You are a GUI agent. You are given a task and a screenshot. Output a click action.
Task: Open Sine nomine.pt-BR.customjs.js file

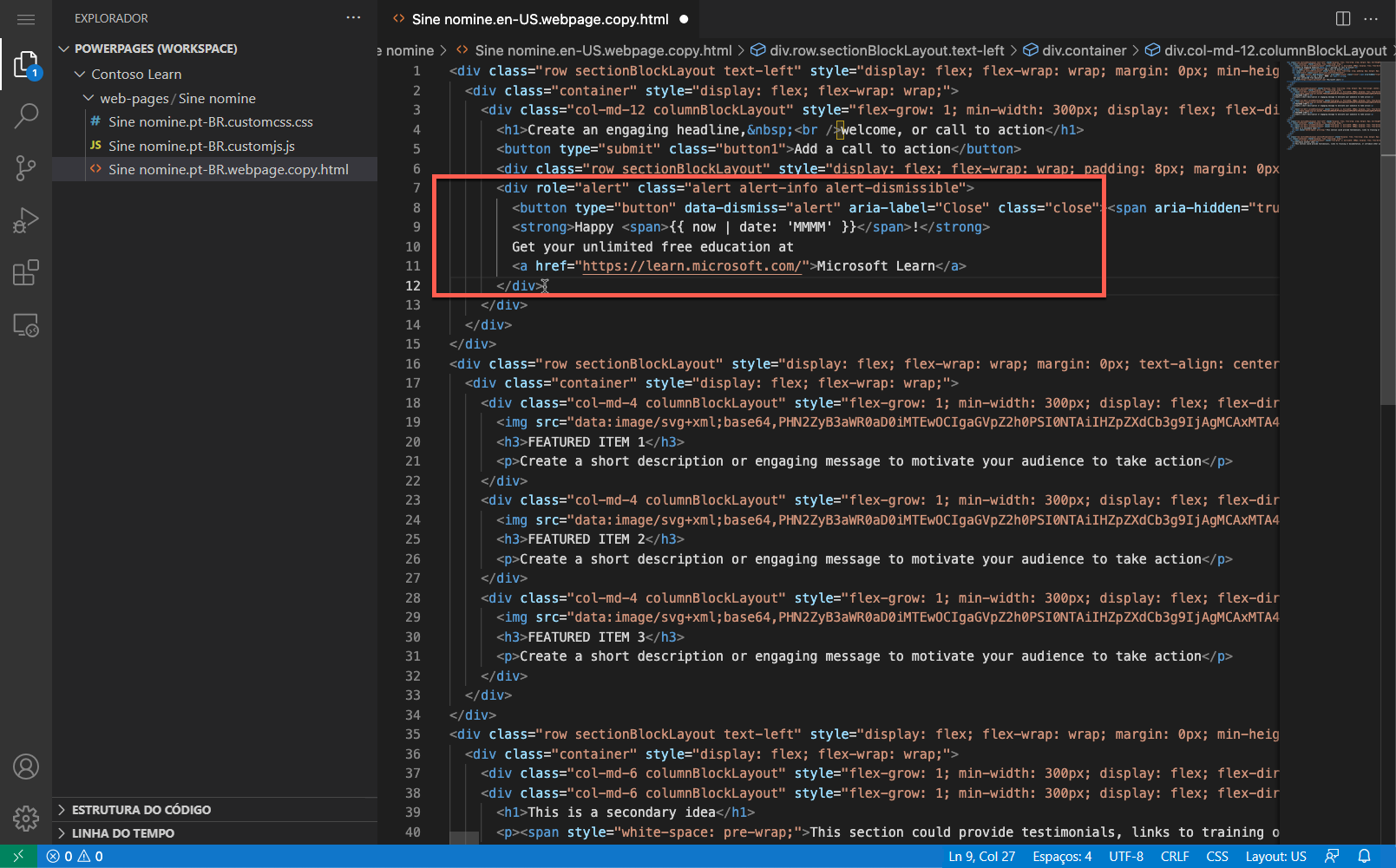pyautogui.click(x=201, y=146)
